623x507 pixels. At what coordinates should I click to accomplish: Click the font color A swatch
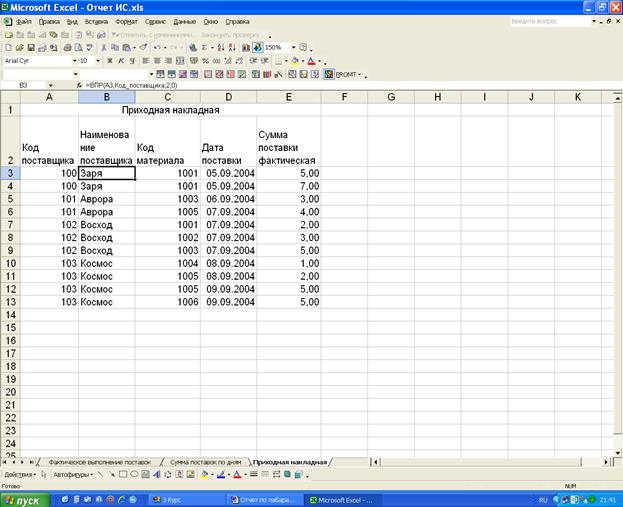click(x=311, y=60)
